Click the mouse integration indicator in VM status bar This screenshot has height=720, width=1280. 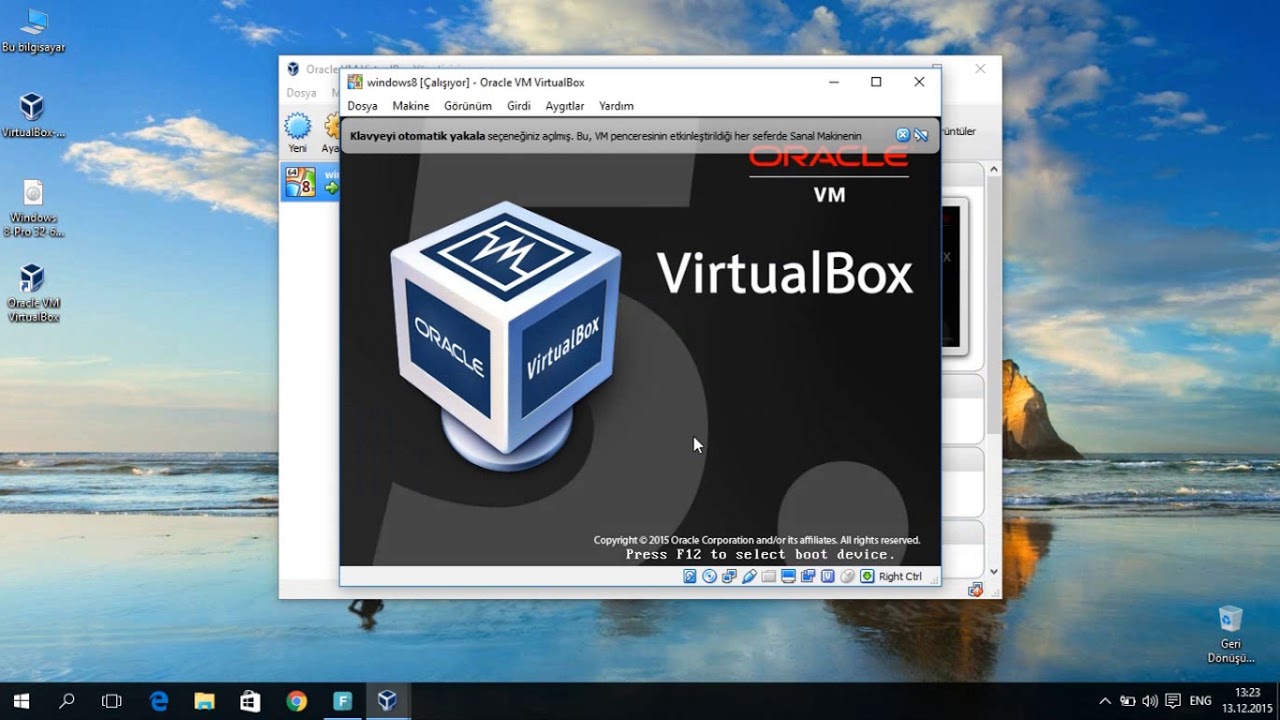(847, 576)
